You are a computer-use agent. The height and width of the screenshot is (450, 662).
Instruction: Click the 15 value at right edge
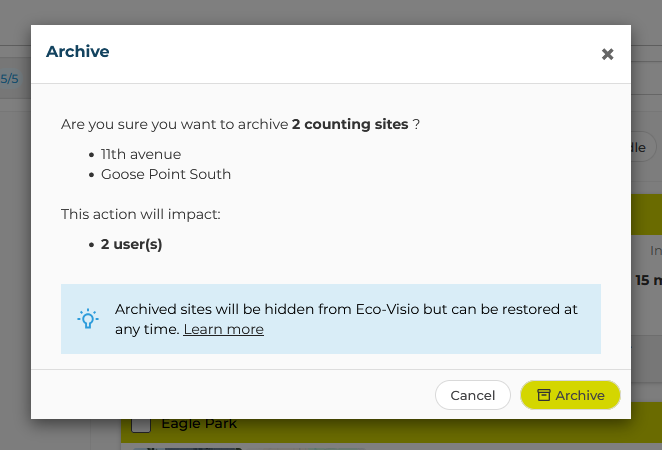point(642,280)
